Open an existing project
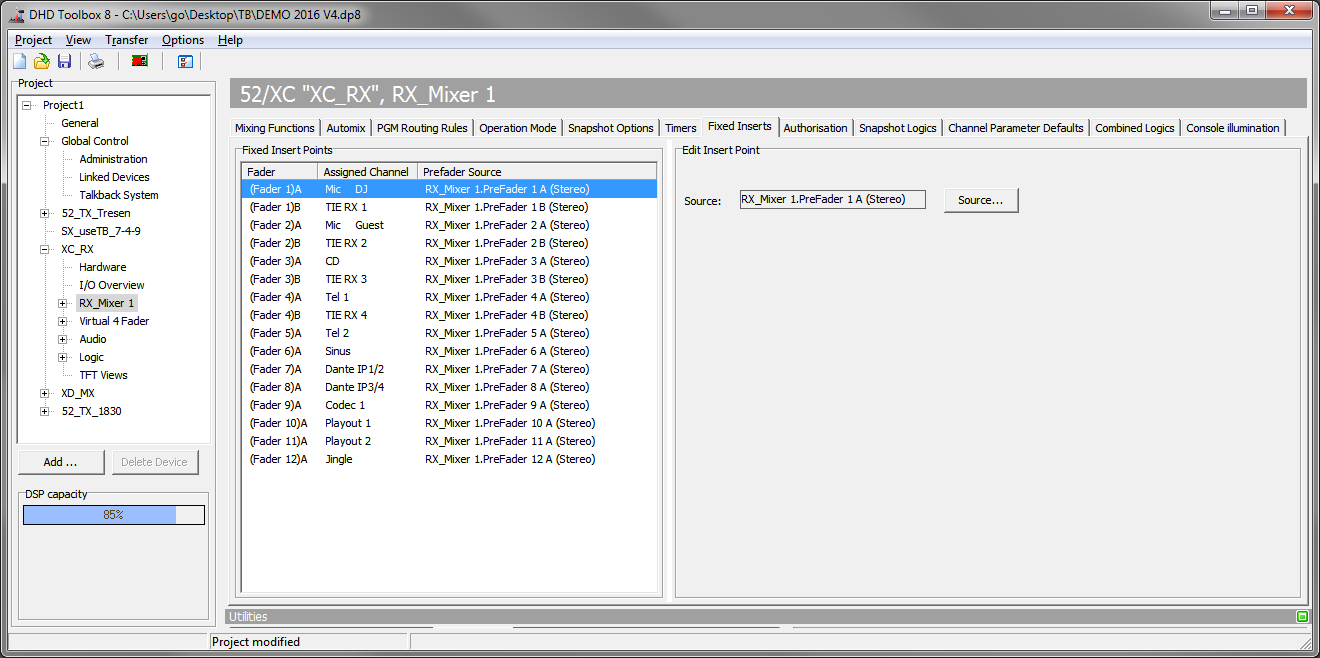 (41, 61)
